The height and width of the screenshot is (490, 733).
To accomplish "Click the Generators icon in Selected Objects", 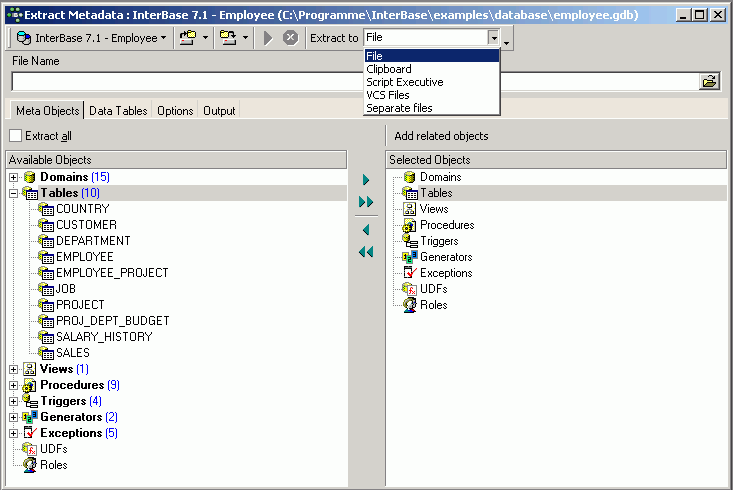I will (410, 257).
